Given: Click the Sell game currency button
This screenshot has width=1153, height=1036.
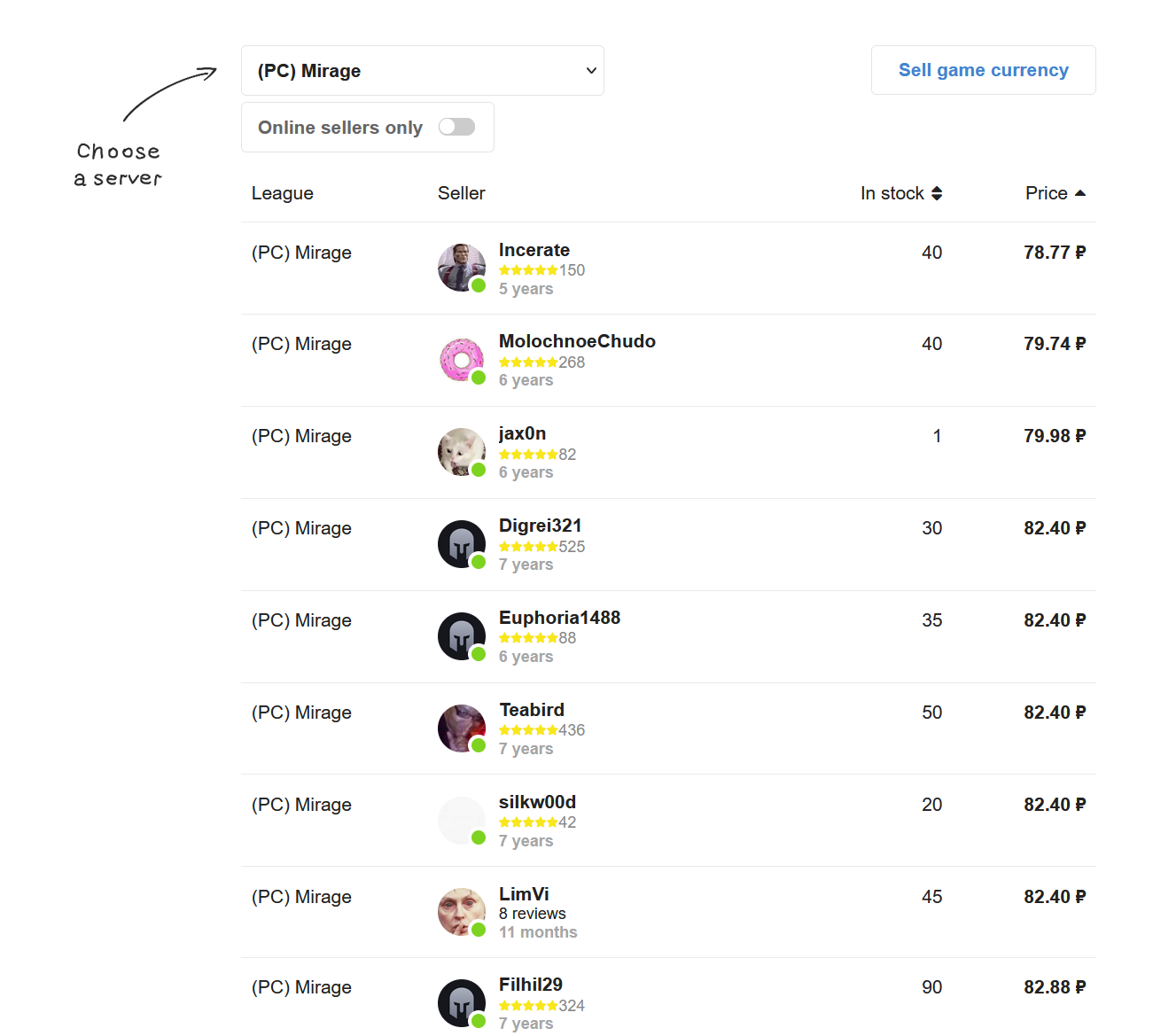Looking at the screenshot, I should (x=983, y=70).
